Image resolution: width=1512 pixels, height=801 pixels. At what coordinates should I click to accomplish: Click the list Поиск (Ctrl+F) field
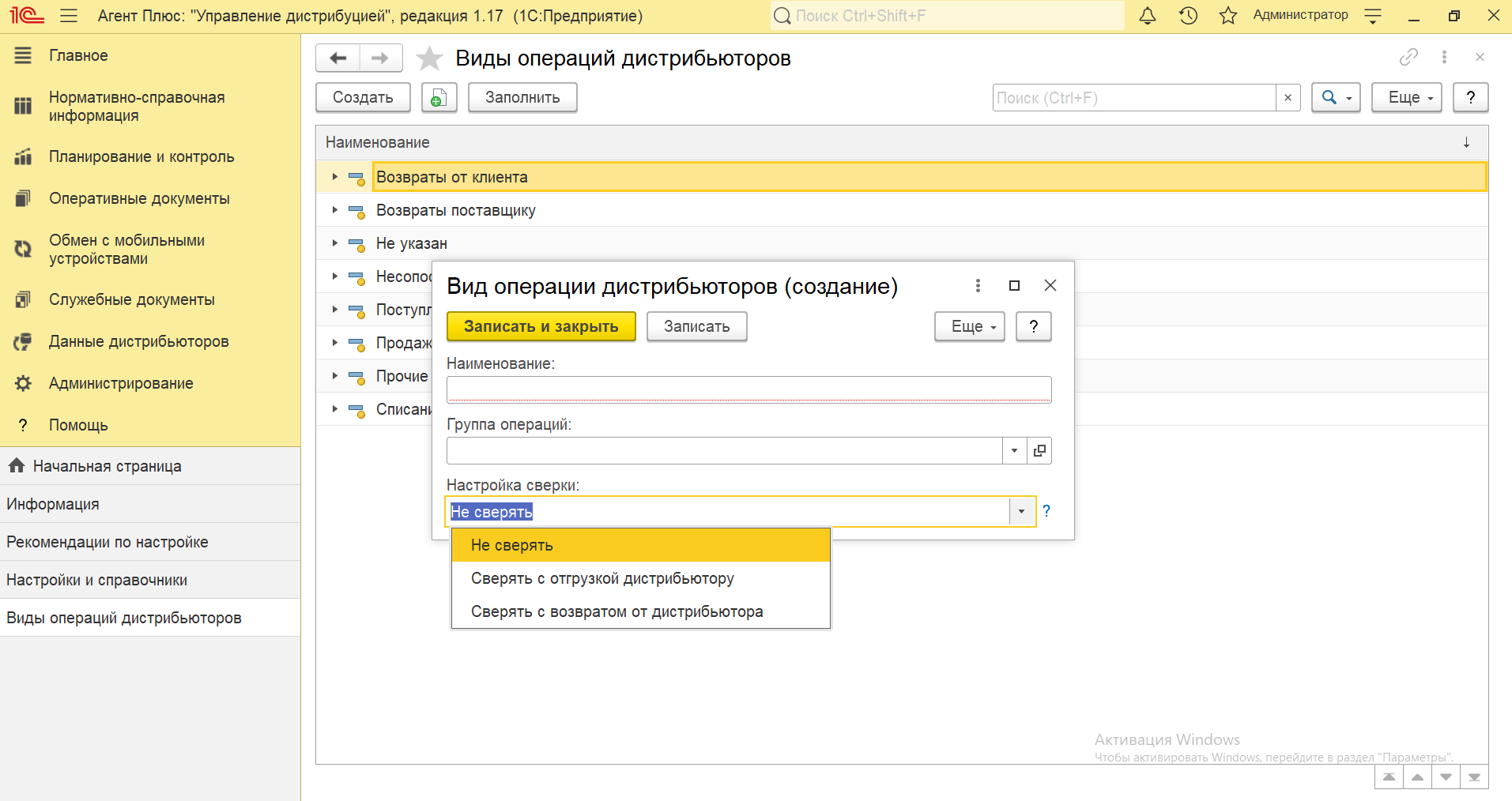point(1134,97)
